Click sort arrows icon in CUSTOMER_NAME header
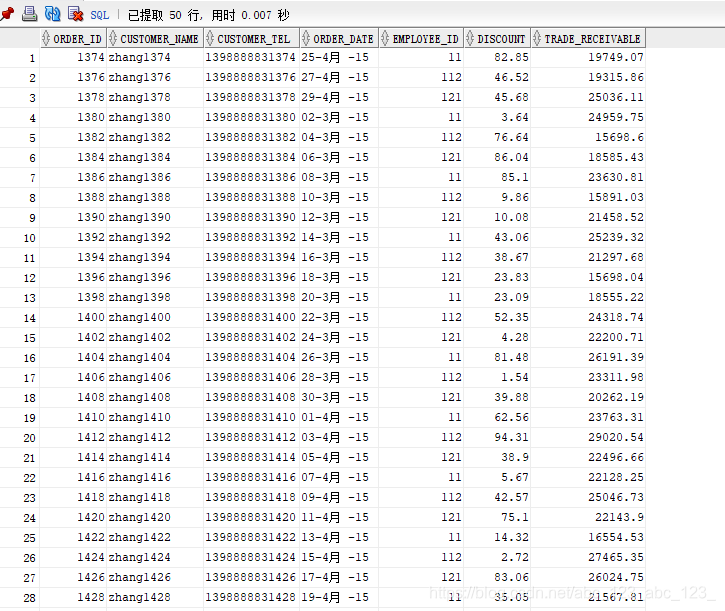 (113, 38)
